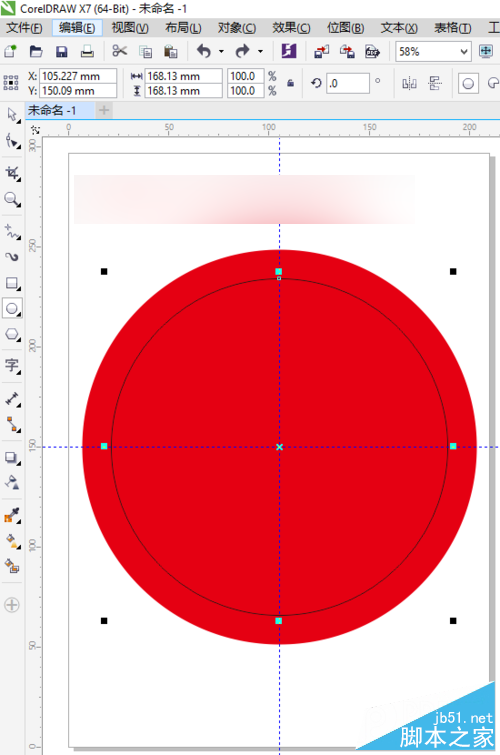
Task: Open the 视图(V) menu
Action: [x=130, y=28]
